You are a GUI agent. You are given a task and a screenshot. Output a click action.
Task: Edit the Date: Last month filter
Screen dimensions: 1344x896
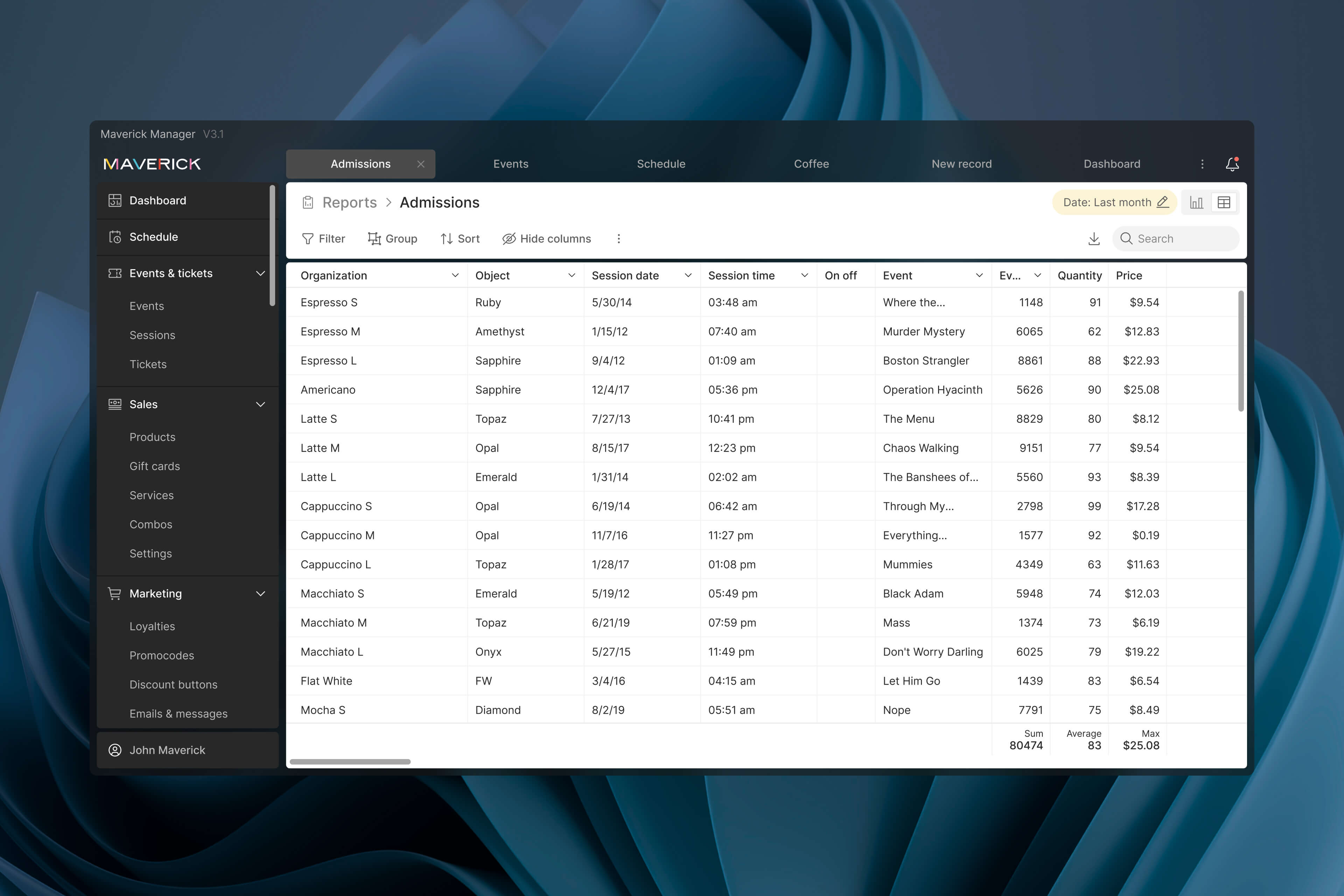pos(1162,202)
